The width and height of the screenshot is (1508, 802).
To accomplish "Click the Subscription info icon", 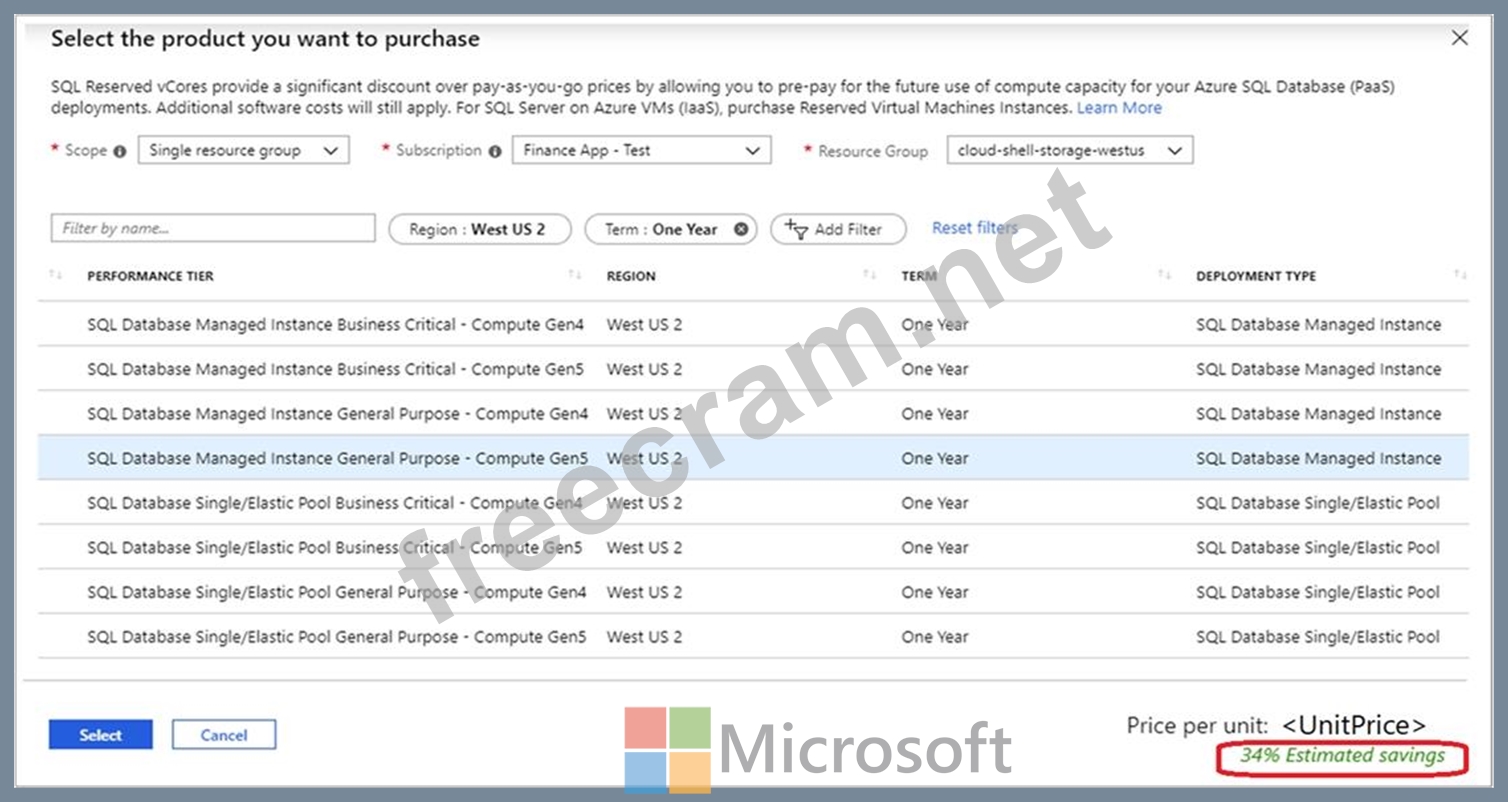I will pos(495,152).
